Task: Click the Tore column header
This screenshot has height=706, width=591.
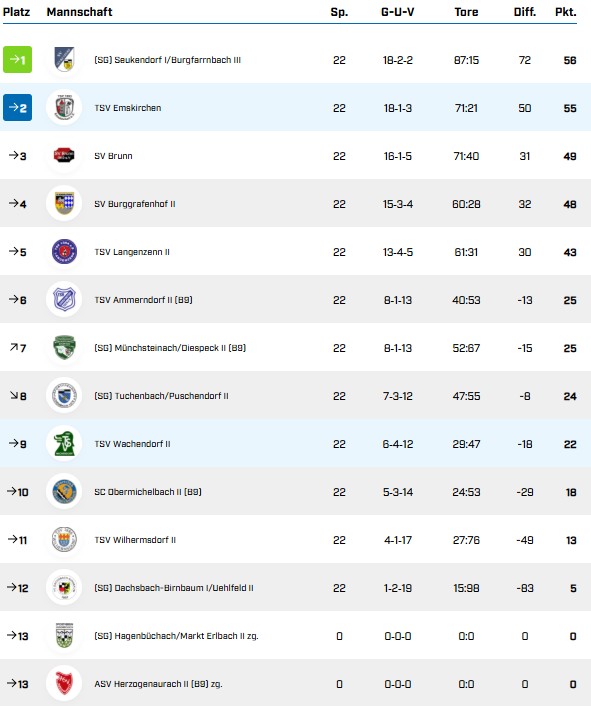Action: click(x=466, y=12)
